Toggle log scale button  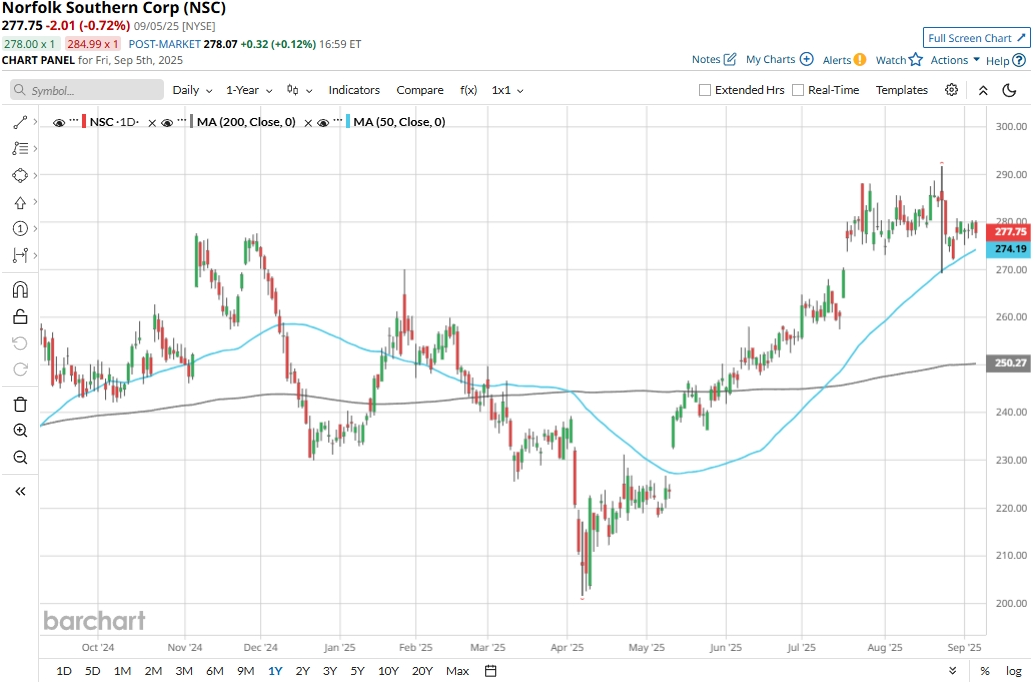[x=1014, y=671]
